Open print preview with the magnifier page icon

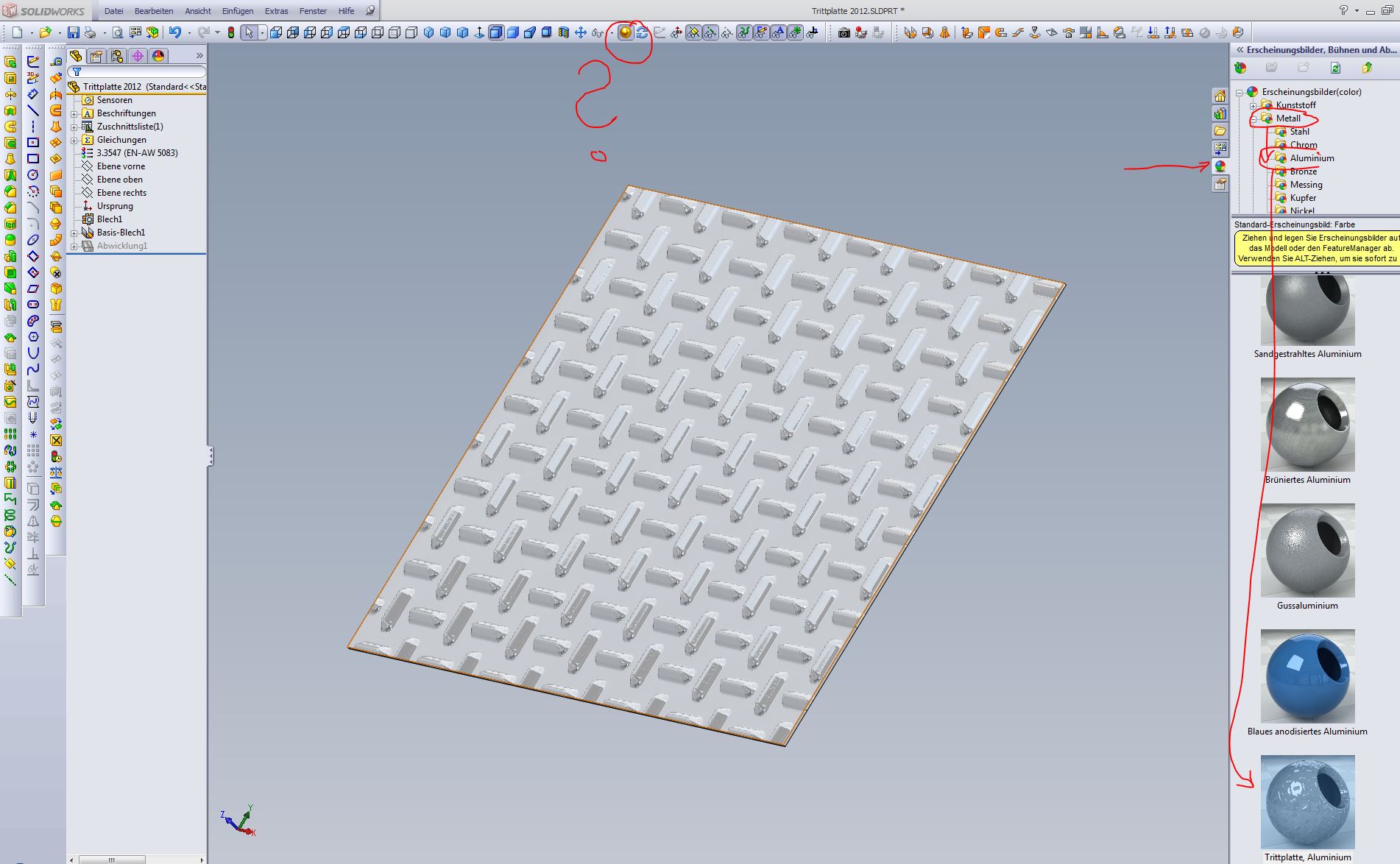(x=117, y=32)
